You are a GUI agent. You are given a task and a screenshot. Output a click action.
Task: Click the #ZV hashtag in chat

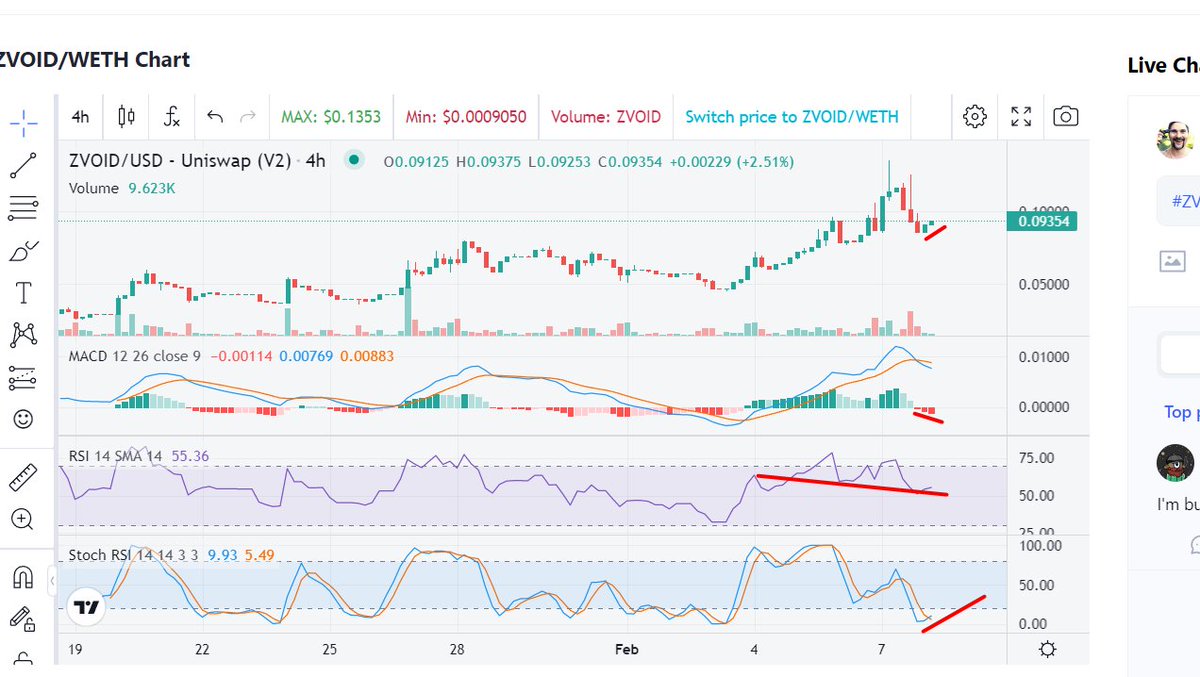(x=1185, y=201)
